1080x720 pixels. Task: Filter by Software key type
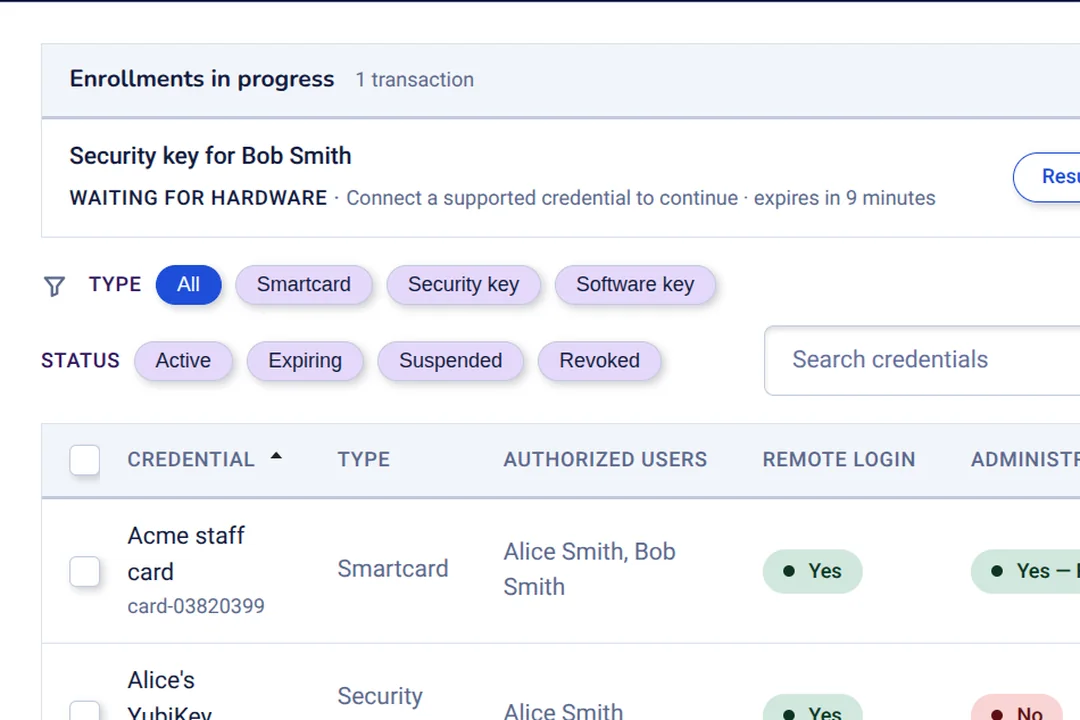(x=635, y=285)
